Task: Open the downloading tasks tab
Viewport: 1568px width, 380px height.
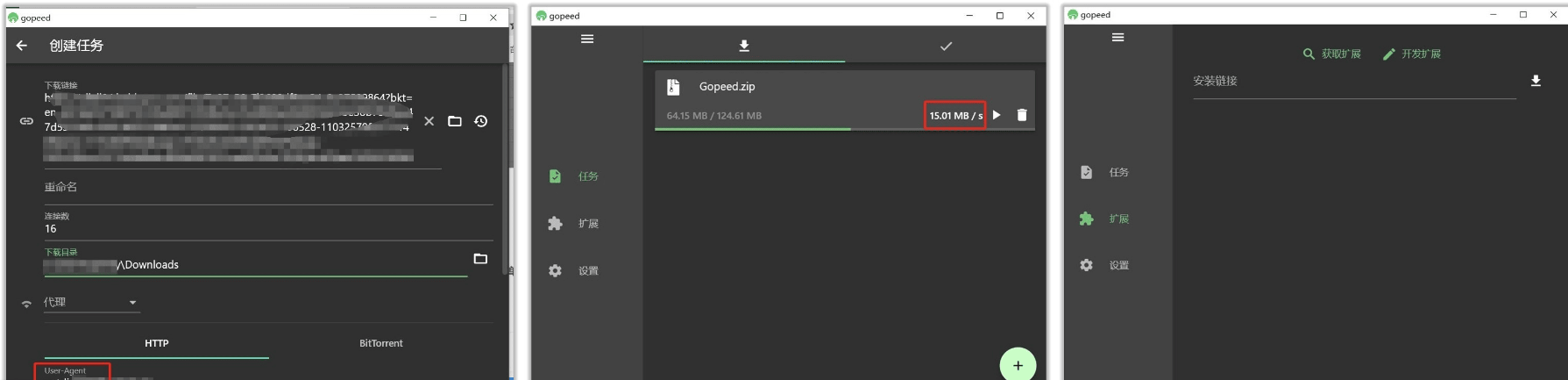Action: coord(744,47)
